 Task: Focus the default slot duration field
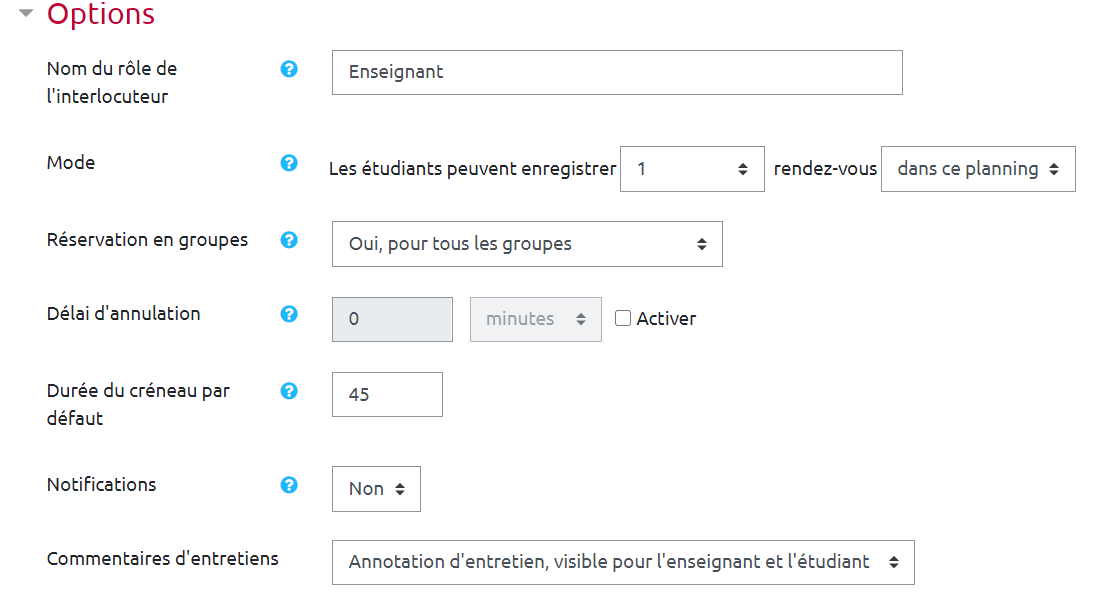pyautogui.click(x=387, y=395)
